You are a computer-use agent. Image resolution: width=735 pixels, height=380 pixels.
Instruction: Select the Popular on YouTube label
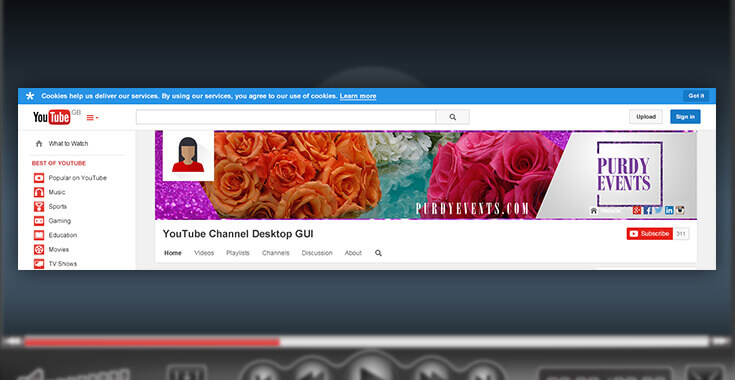pyautogui.click(x=78, y=178)
